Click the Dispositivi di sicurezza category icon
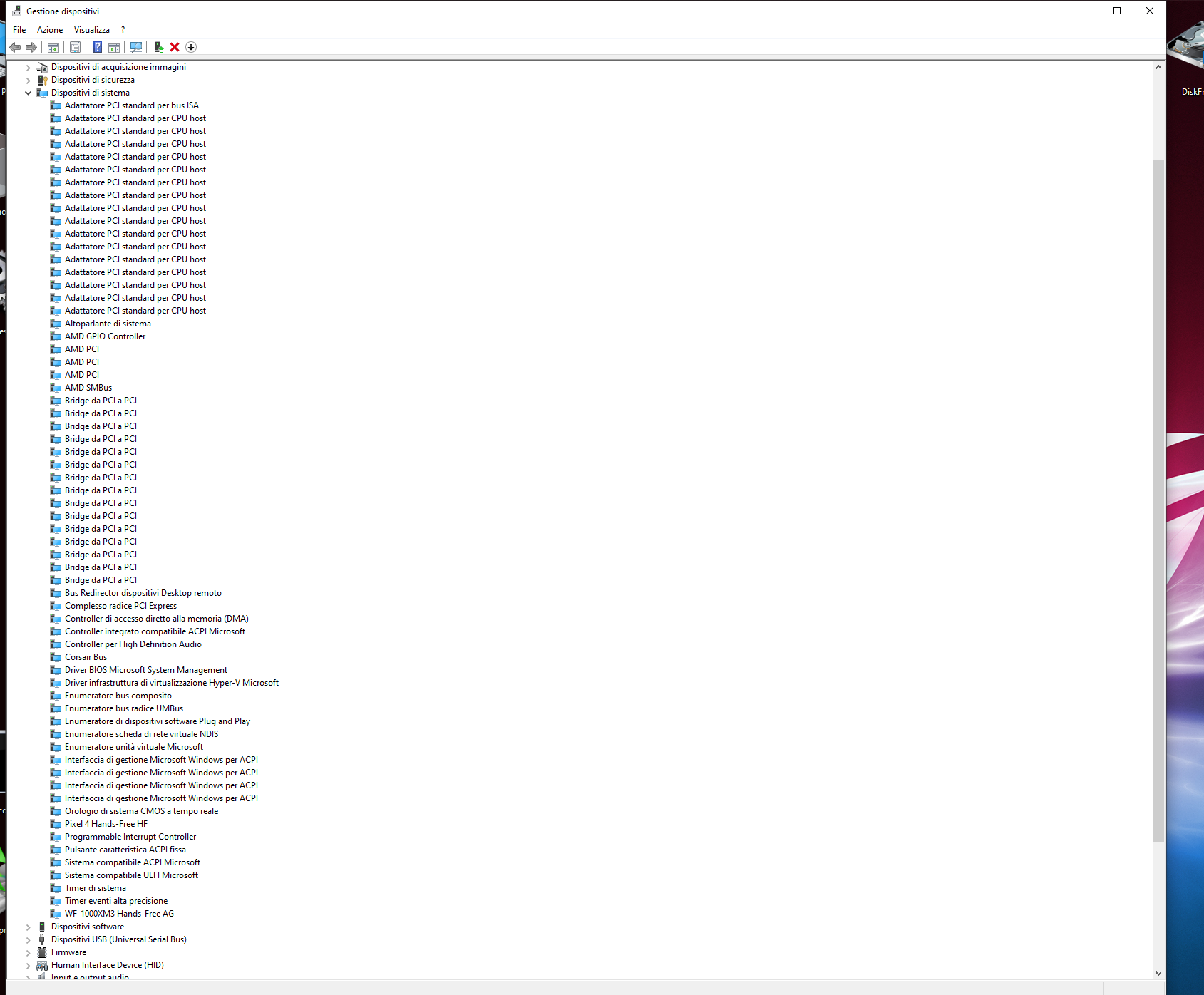 tap(42, 80)
